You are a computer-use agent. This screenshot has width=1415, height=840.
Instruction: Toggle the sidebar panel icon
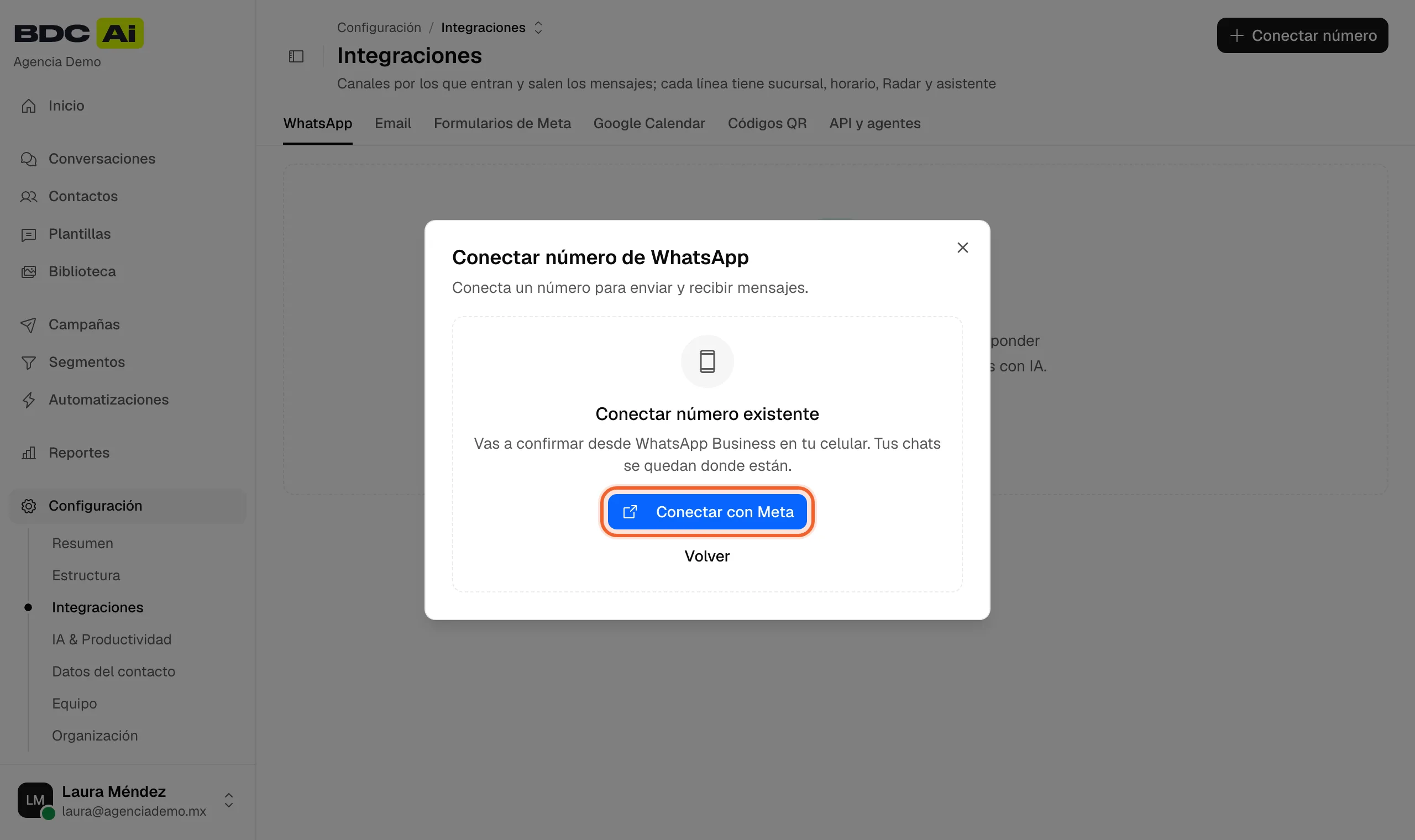296,56
